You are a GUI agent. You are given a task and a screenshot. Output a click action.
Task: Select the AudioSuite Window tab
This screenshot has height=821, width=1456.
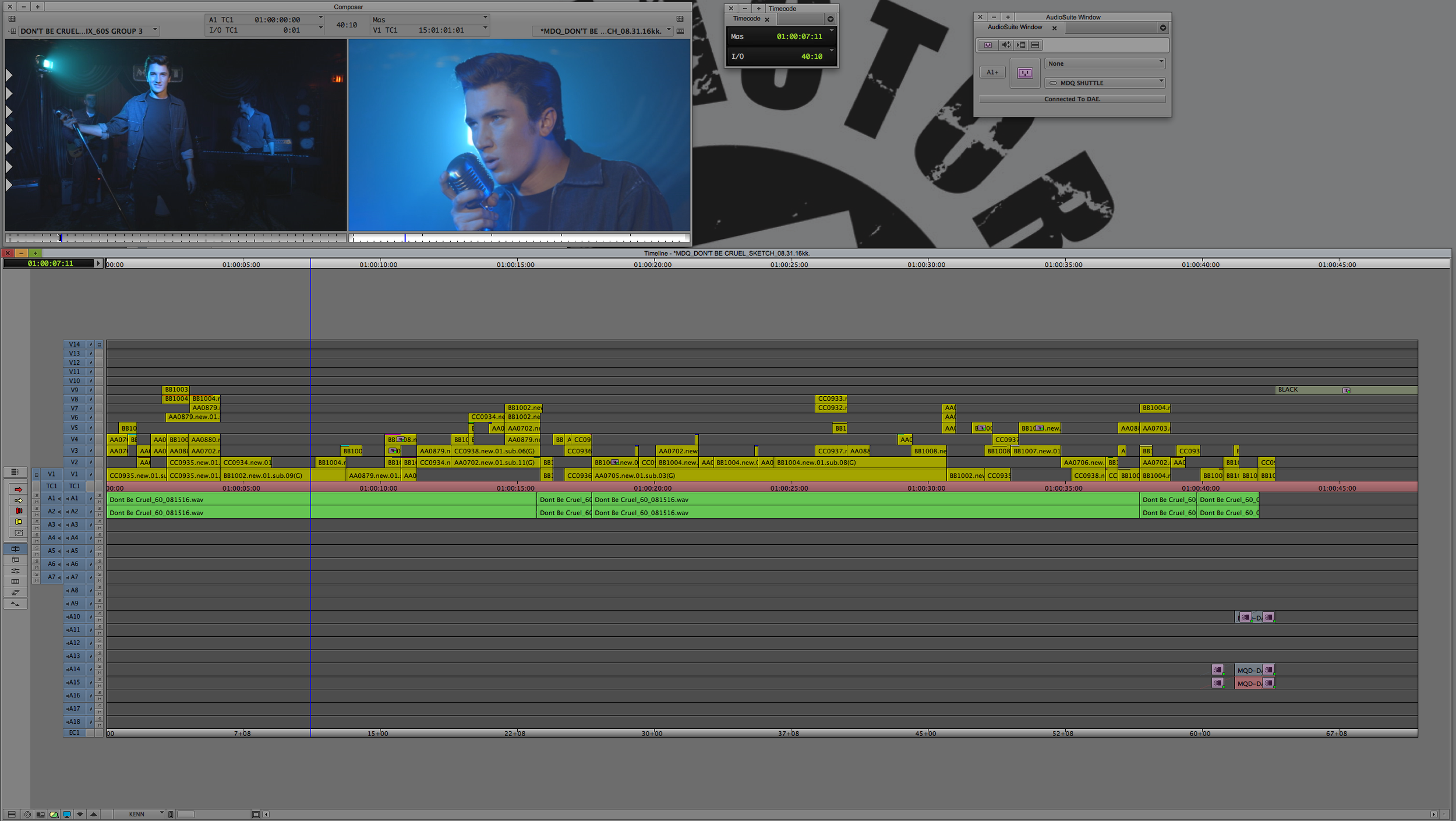coord(1015,27)
